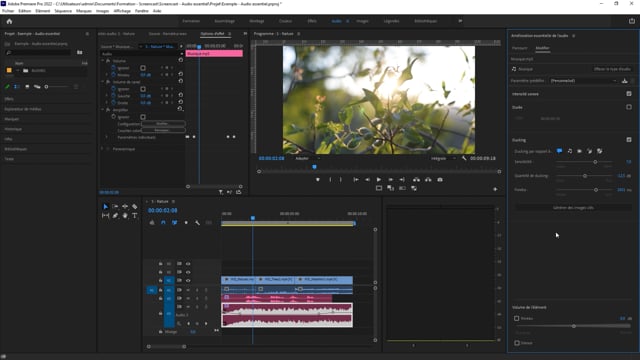640x360 pixels.
Task: Toggle timeline snapping magnet icon
Action: tap(163, 222)
